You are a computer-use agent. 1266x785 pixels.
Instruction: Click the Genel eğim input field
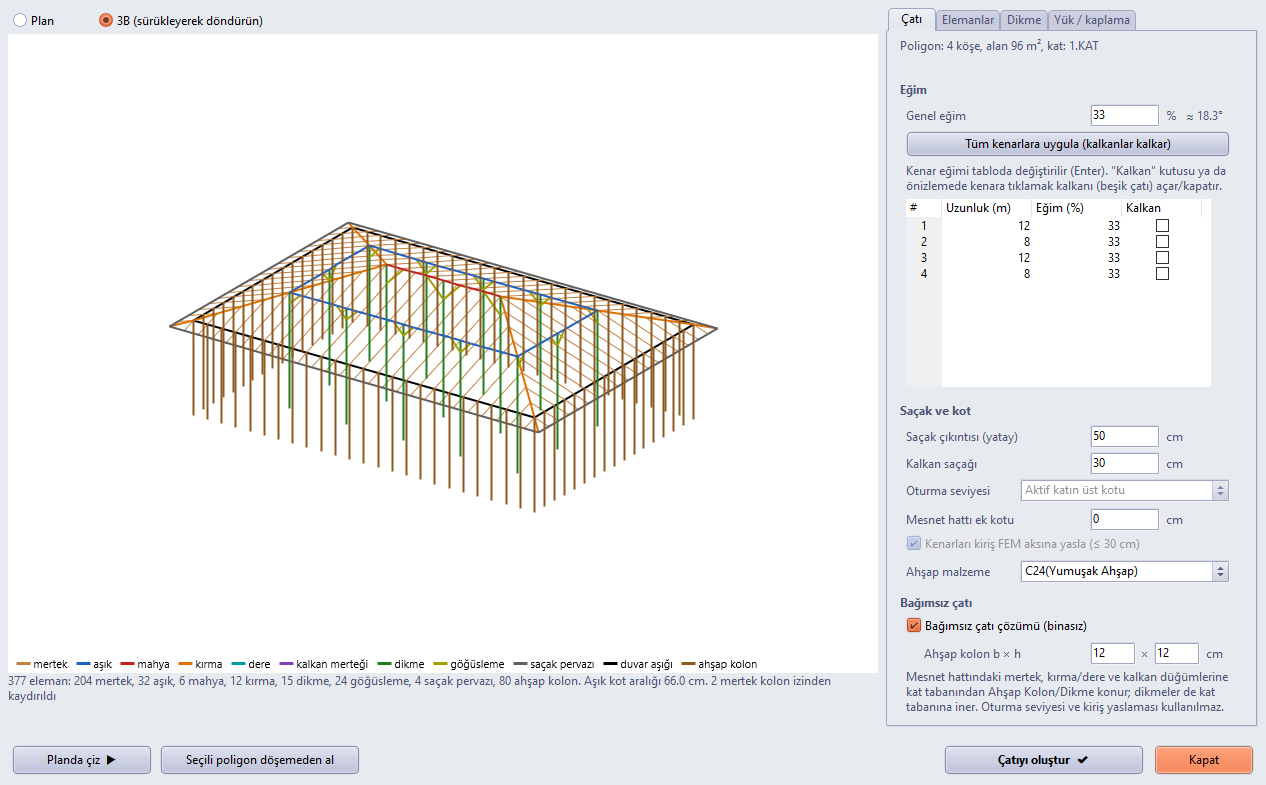point(1125,115)
